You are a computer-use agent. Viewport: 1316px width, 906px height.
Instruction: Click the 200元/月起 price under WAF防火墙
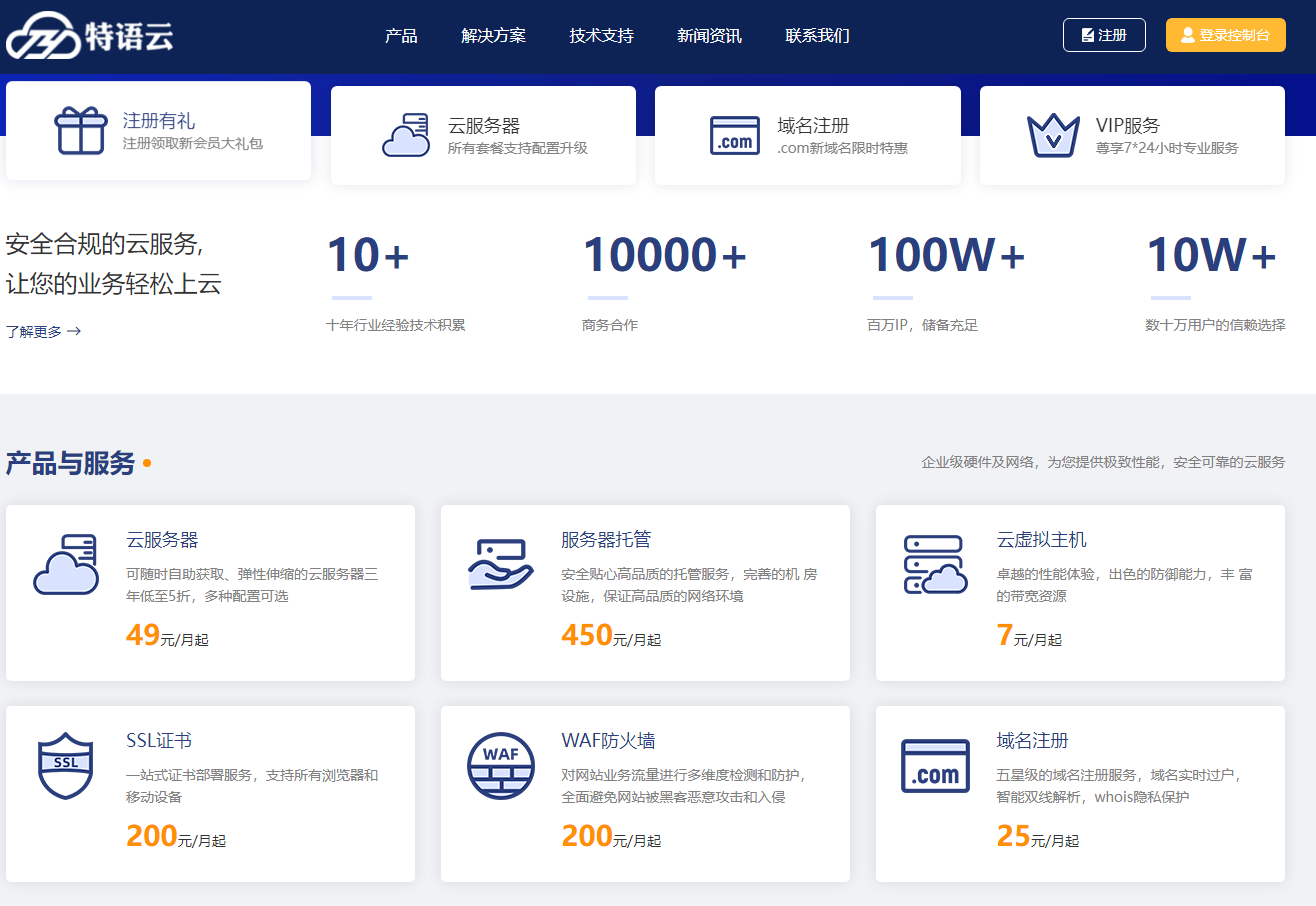tap(611, 836)
